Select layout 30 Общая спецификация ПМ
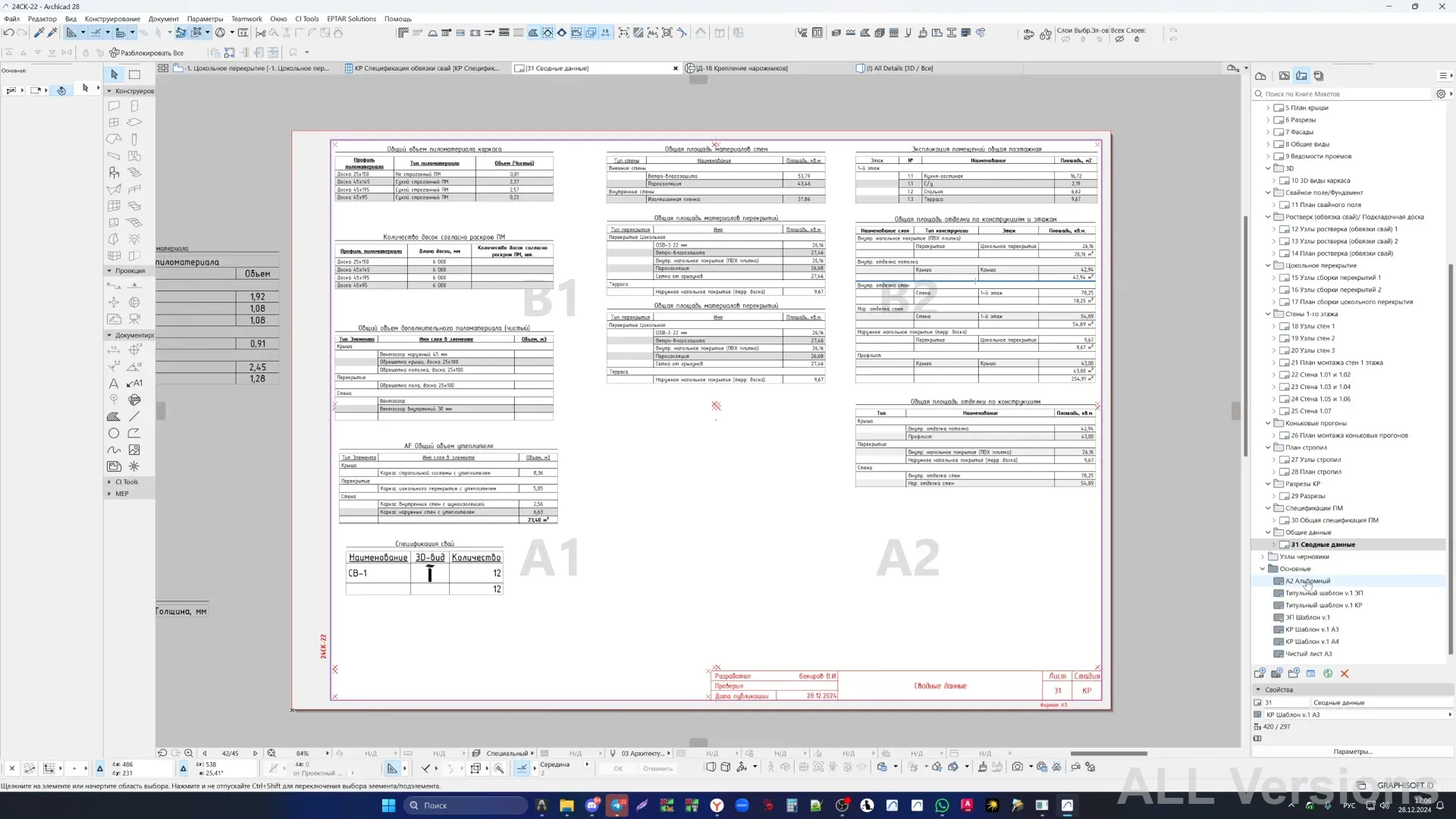Image resolution: width=1456 pixels, height=819 pixels. (x=1335, y=520)
